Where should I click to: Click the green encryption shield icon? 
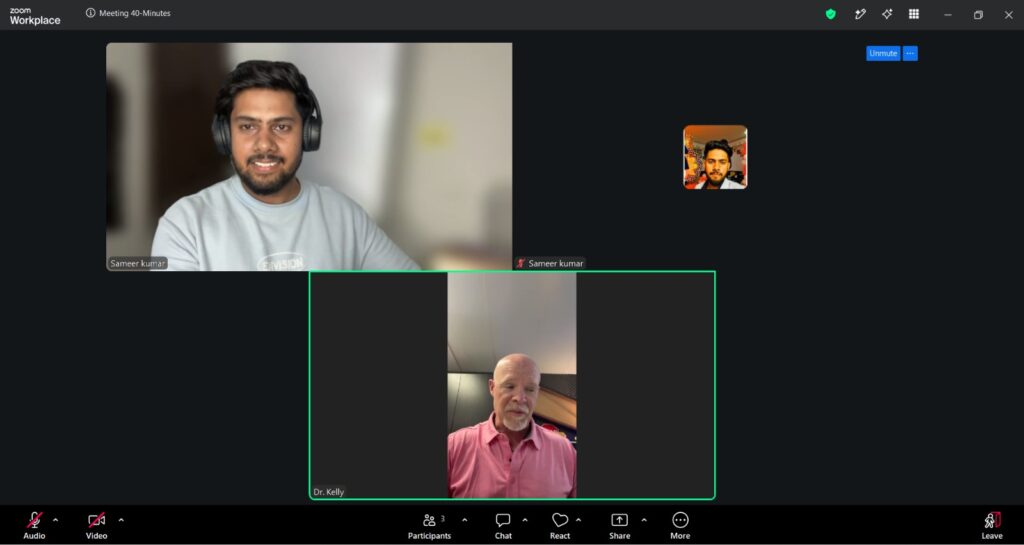point(831,14)
